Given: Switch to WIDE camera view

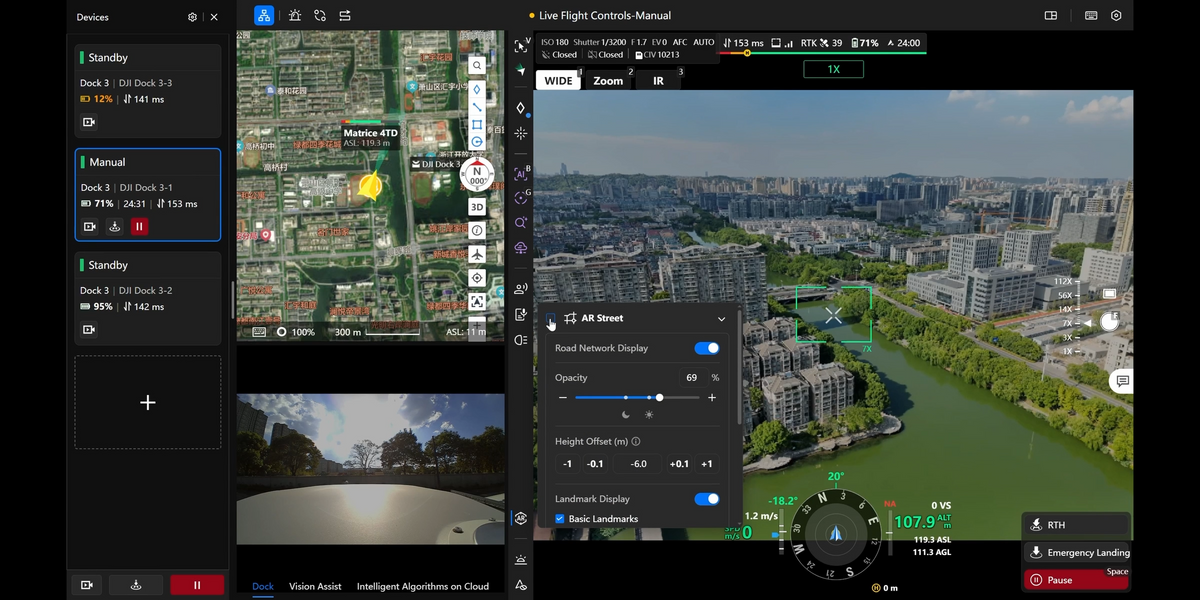Looking at the screenshot, I should tap(559, 81).
